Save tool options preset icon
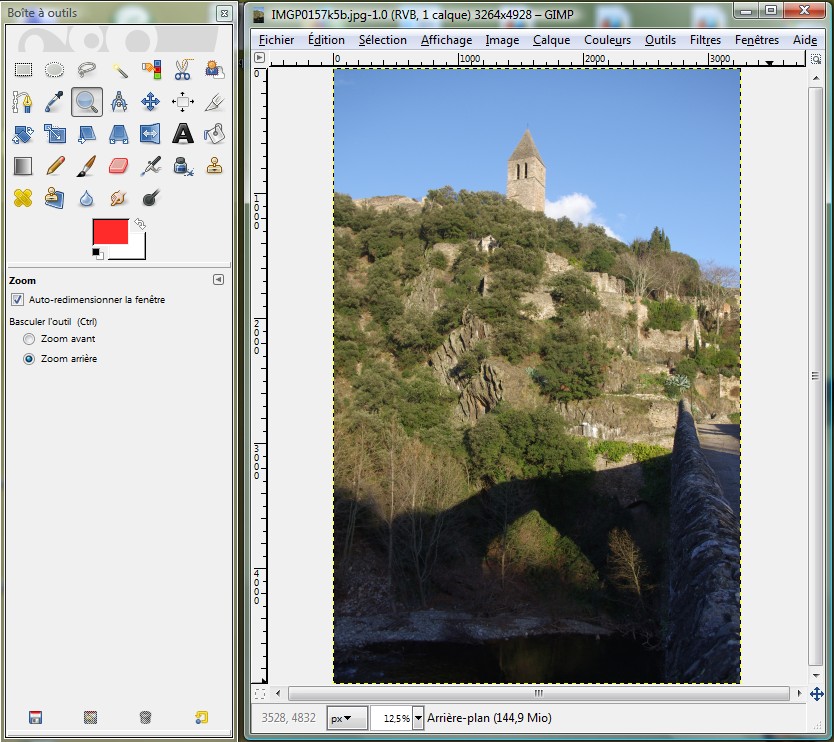This screenshot has height=742, width=834. (35, 717)
